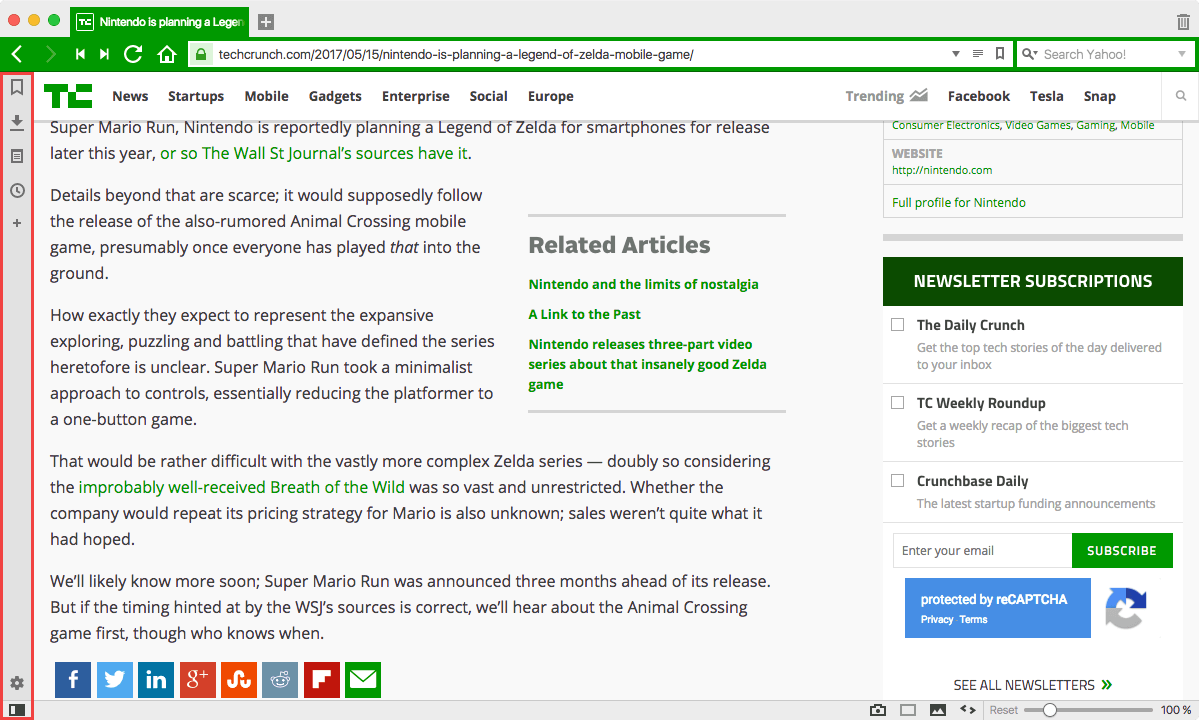Open the Bookmarks panel in sidebar
1199x720 pixels.
click(17, 87)
